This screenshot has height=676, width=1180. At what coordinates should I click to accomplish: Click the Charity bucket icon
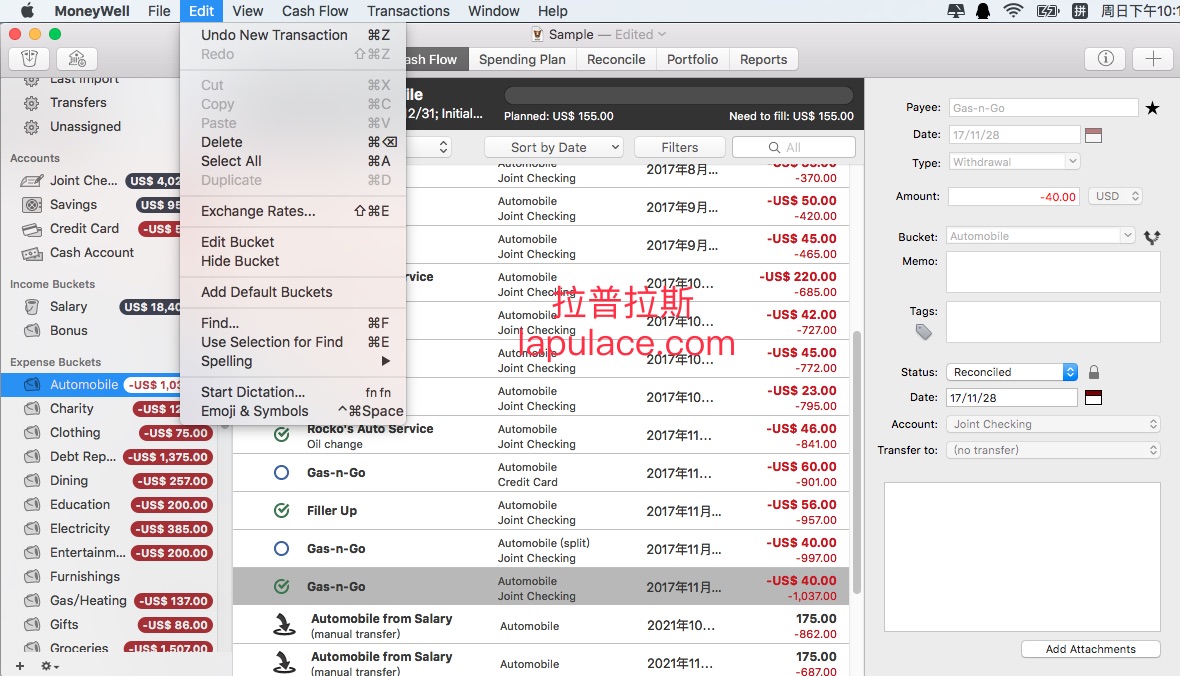click(32, 409)
